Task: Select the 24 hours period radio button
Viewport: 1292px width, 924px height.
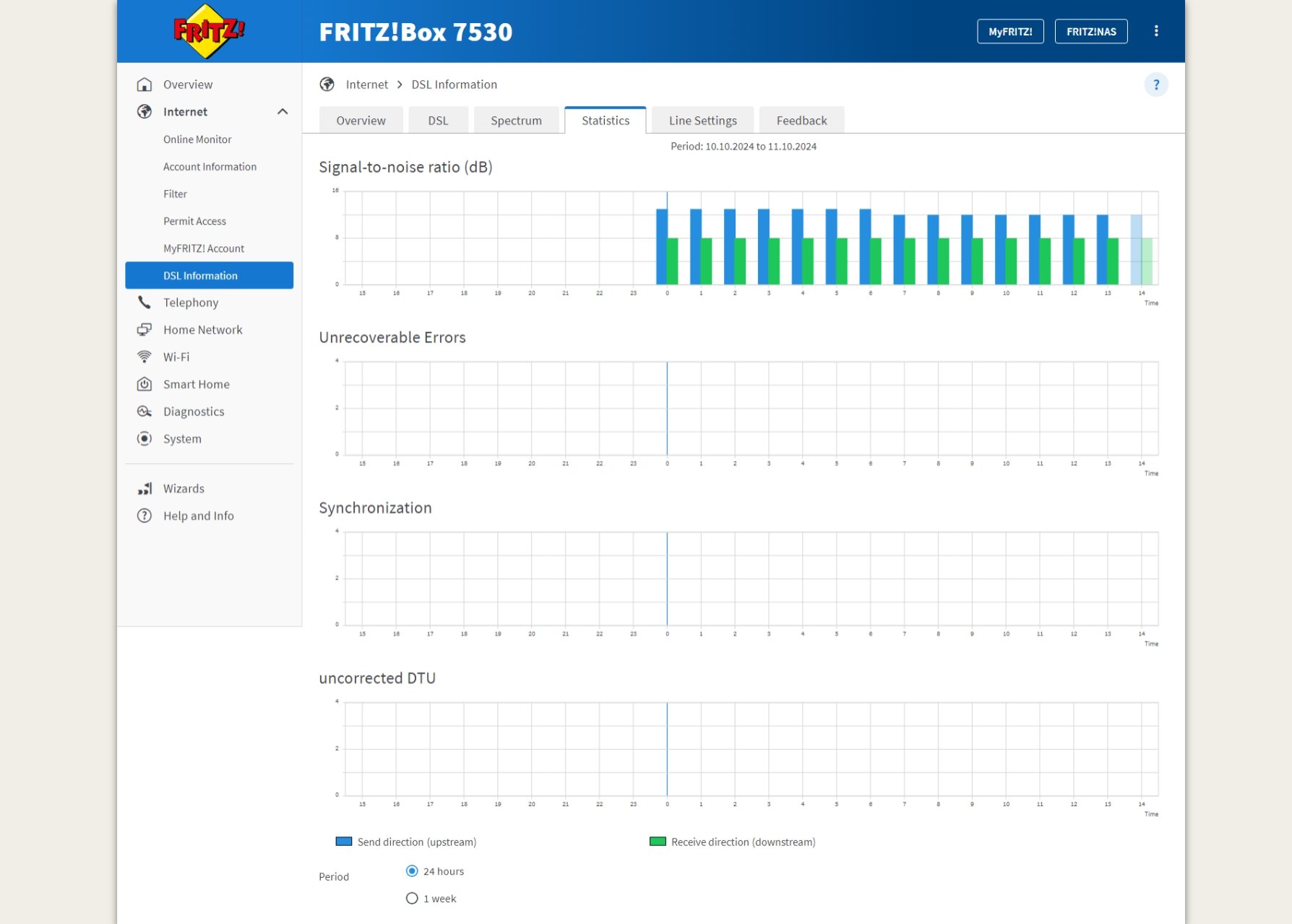Action: (412, 871)
